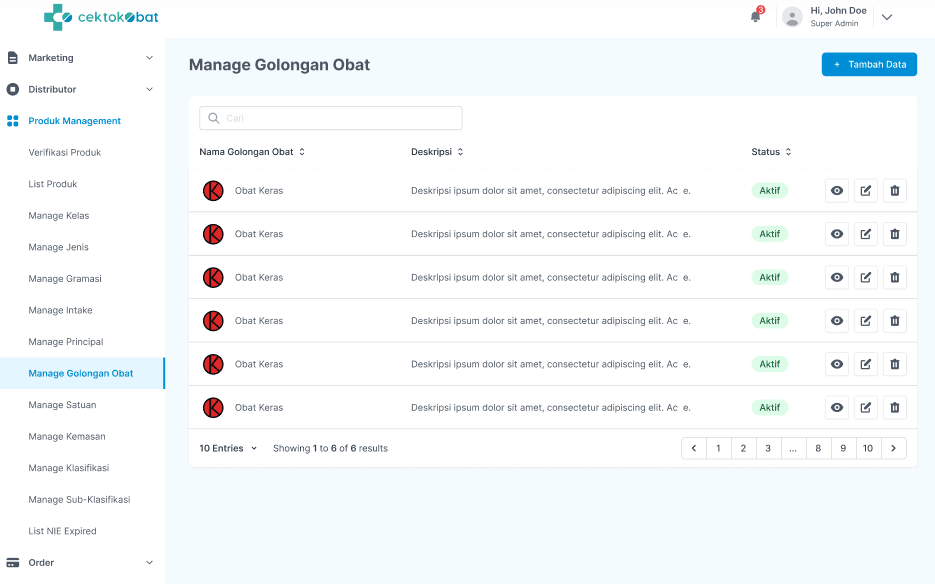The height and width of the screenshot is (584, 935).
Task: Delete the third Obat Keras row
Action: tap(895, 278)
